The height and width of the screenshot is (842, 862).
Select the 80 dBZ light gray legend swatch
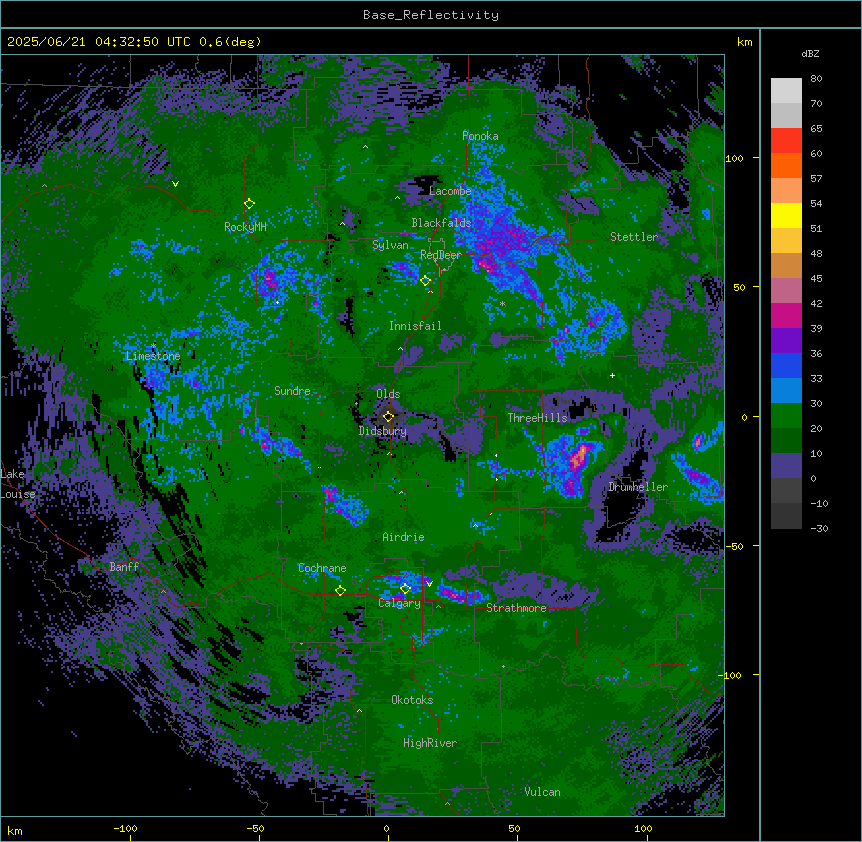pos(786,90)
